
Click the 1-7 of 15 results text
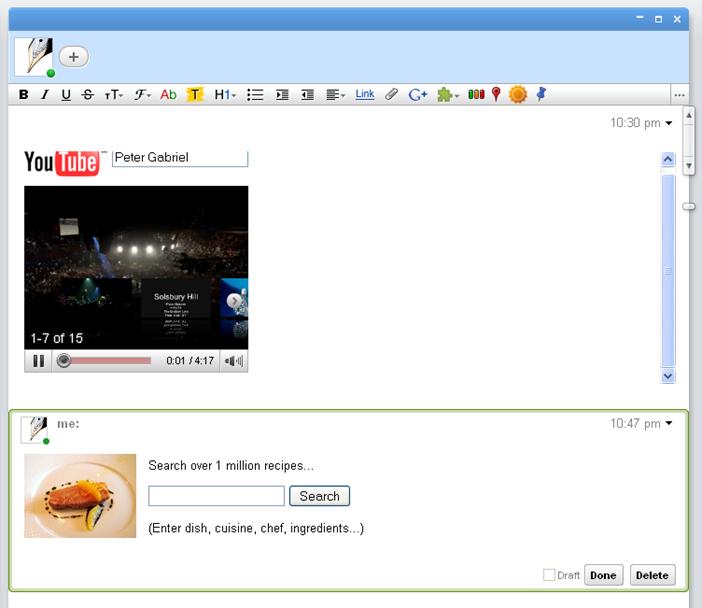pyautogui.click(x=56, y=338)
